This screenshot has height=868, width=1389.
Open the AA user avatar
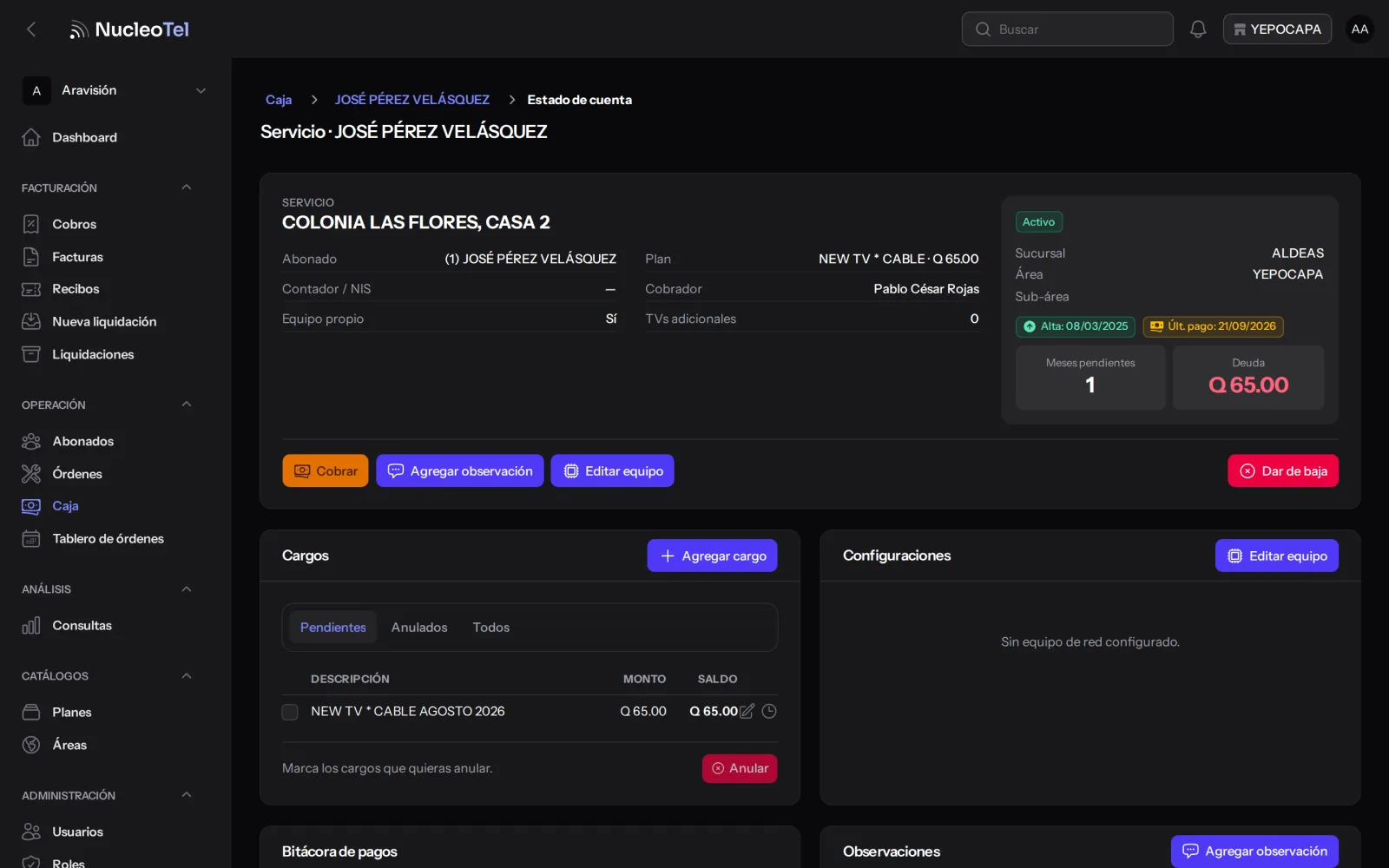[1359, 30]
